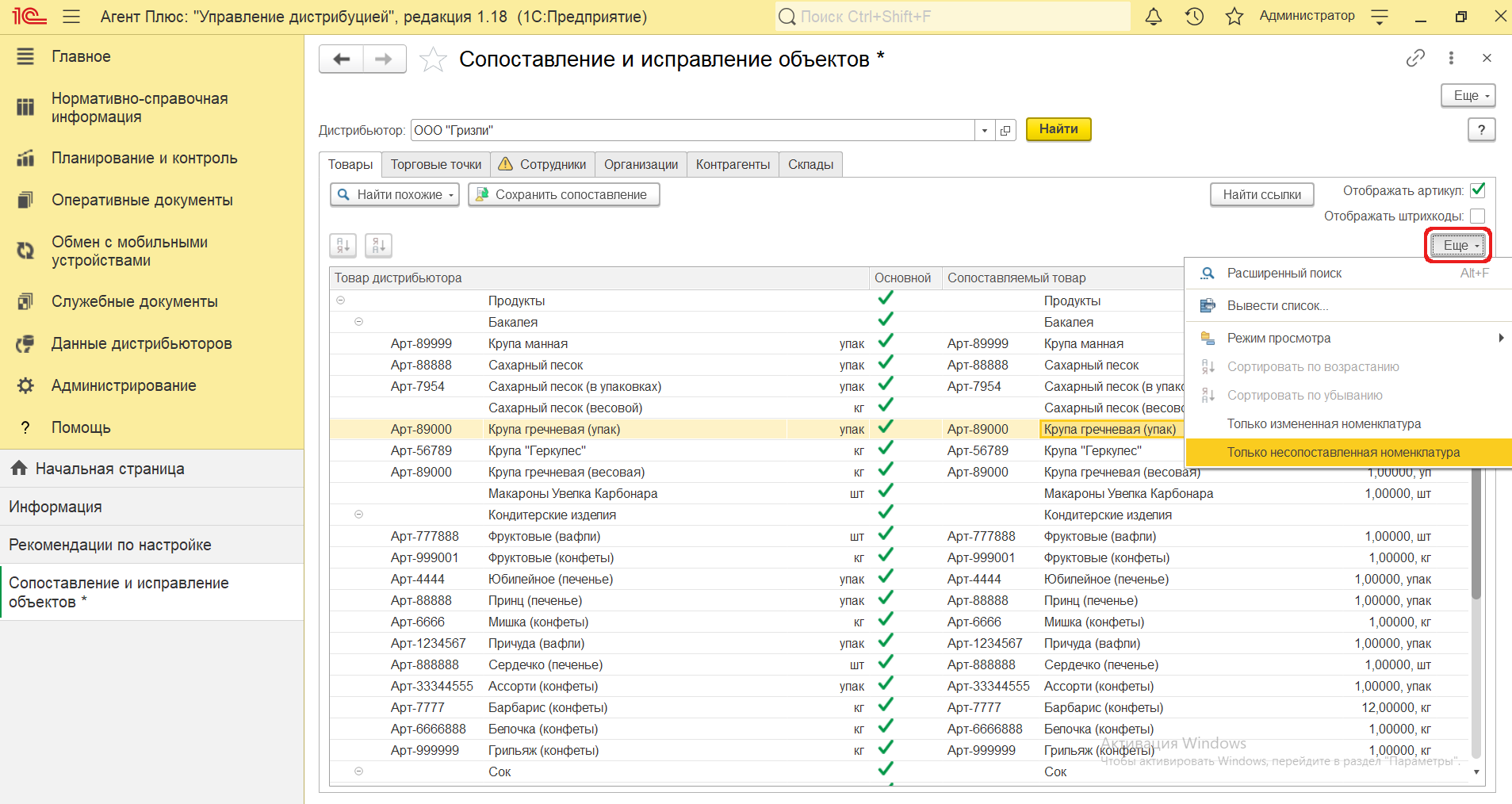
Task: Switch to Торговые точки tab
Action: [436, 165]
